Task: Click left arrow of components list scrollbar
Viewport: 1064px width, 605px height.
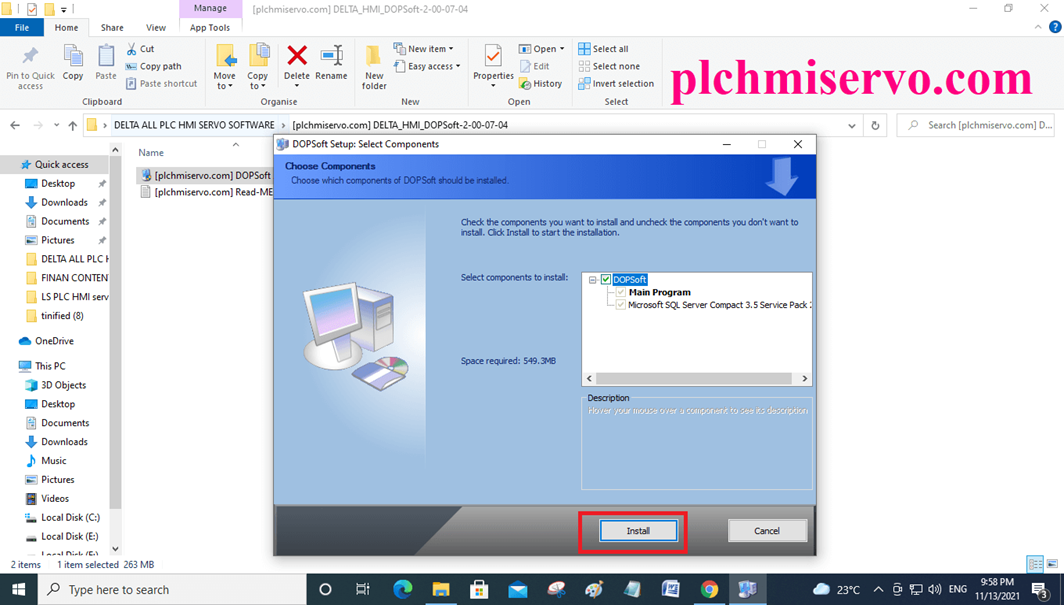Action: [x=589, y=378]
